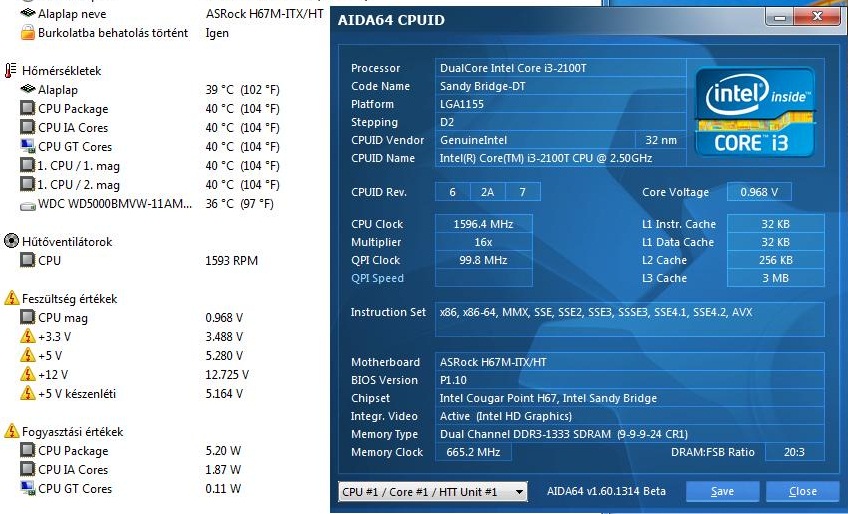Click the BIOS Version value P1.10
This screenshot has width=848, height=514.
click(630, 380)
